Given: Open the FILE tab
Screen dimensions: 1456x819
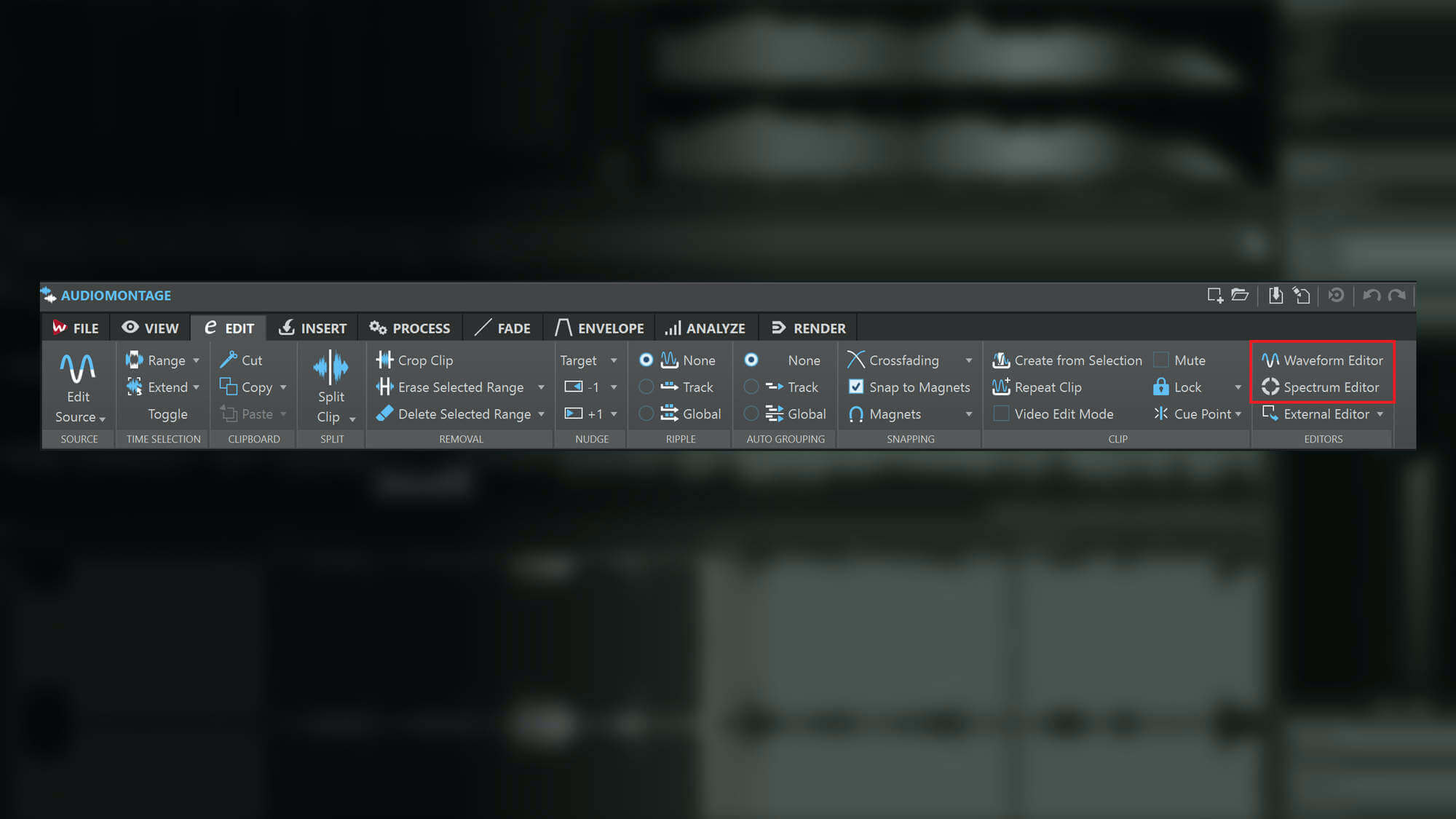Looking at the screenshot, I should 76,328.
